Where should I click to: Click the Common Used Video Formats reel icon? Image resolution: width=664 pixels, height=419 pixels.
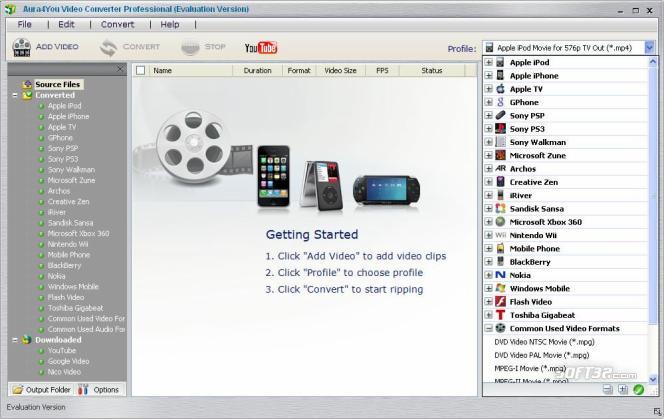pos(501,328)
